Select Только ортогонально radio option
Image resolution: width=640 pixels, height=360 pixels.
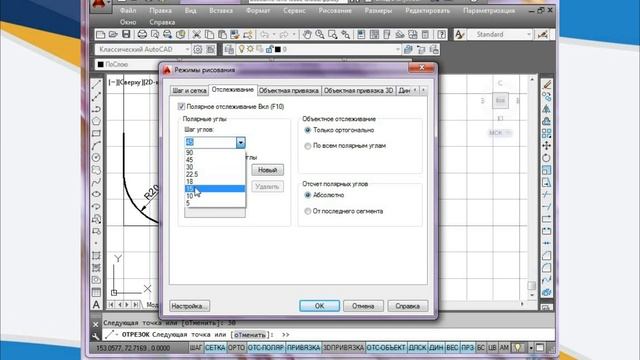click(308, 130)
